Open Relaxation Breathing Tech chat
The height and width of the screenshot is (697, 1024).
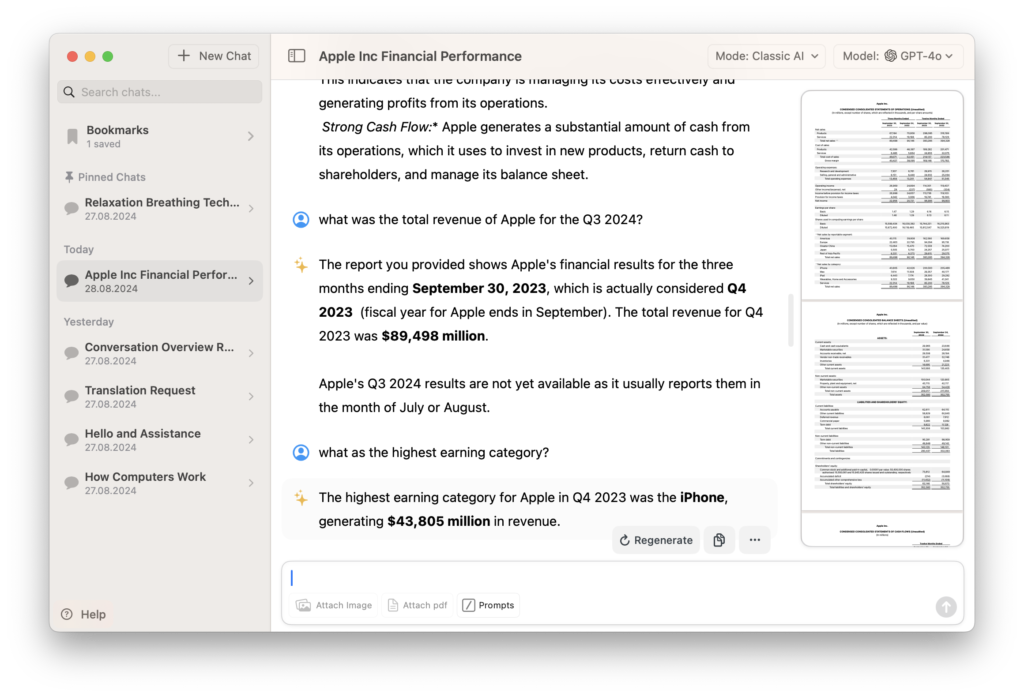coord(160,208)
